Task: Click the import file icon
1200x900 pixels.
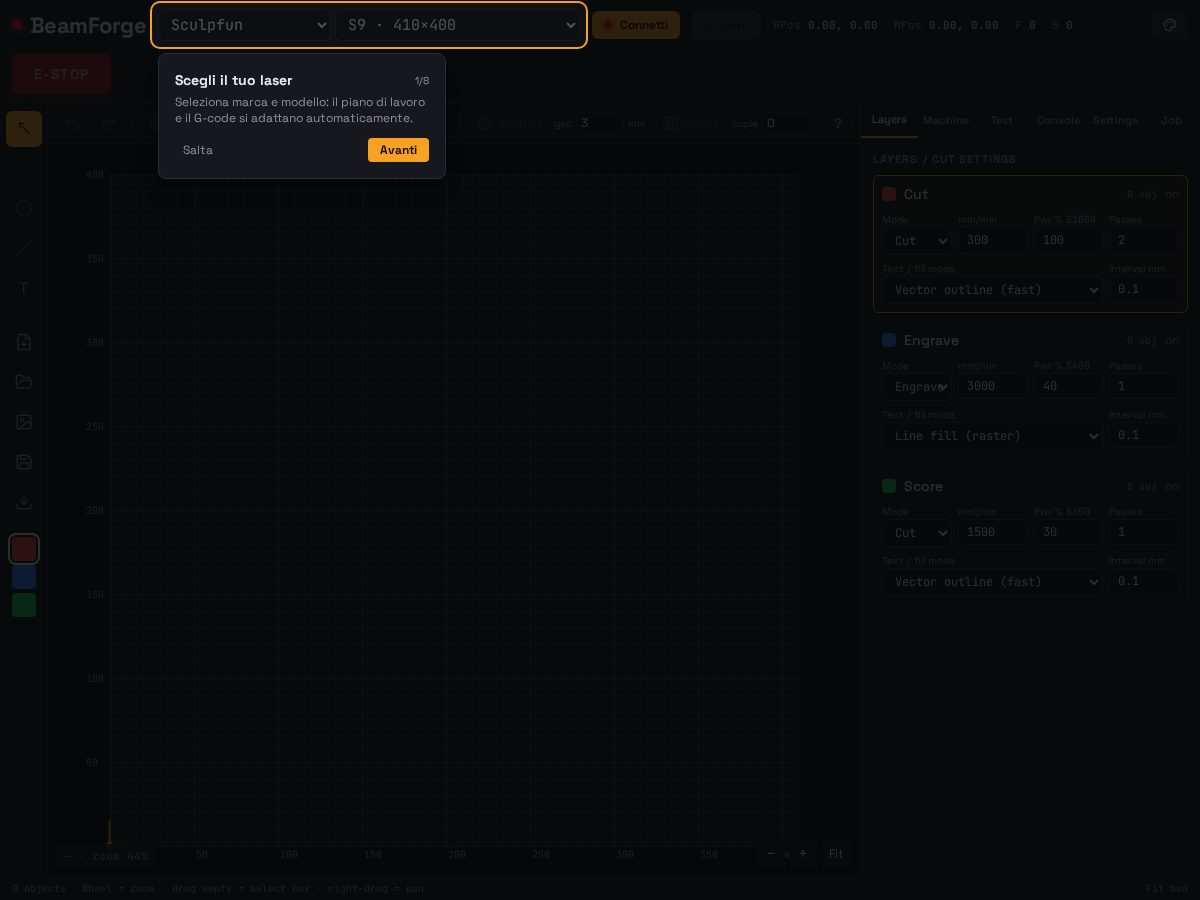Action: coord(24,342)
